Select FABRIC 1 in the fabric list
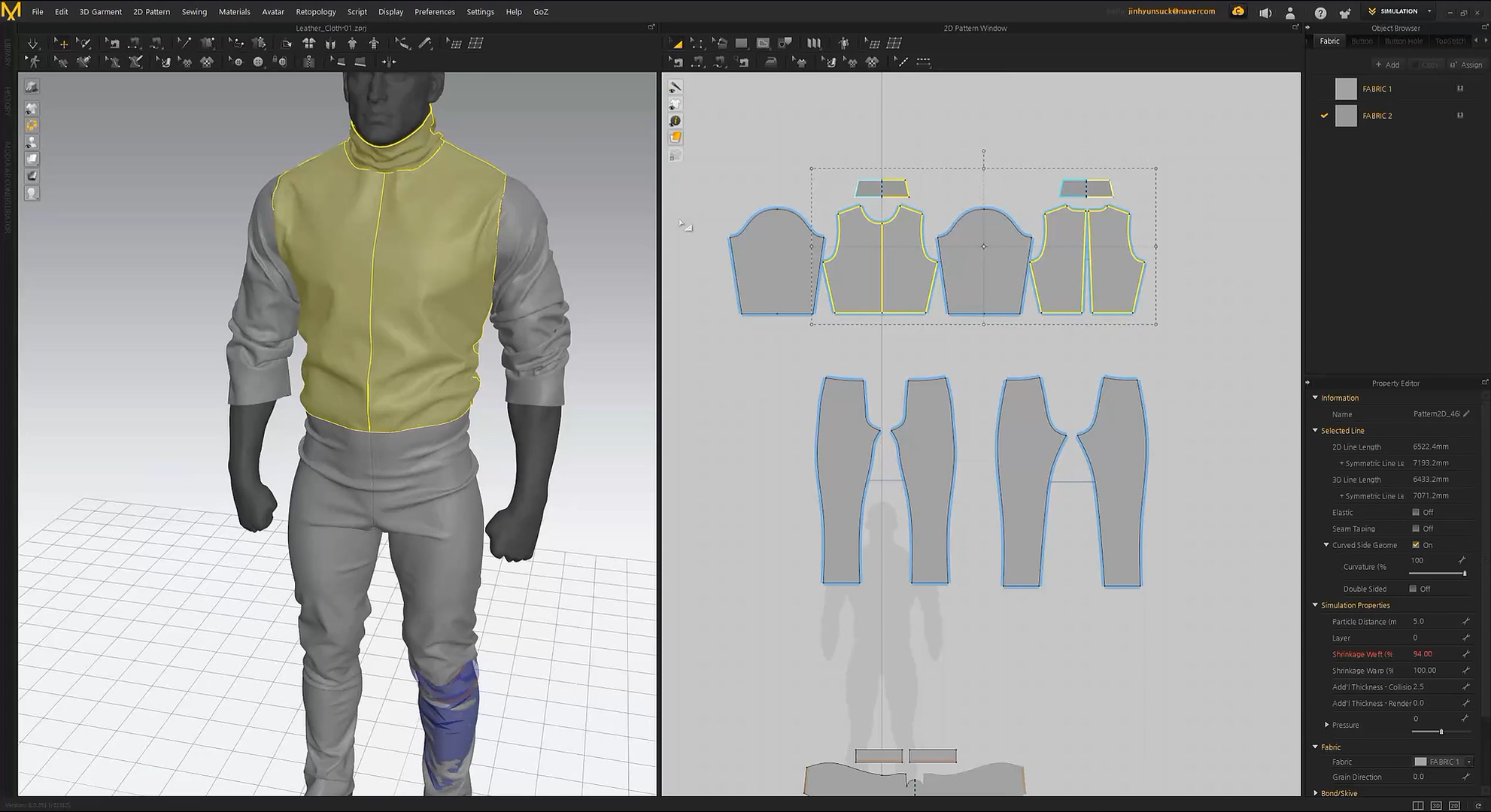The width and height of the screenshot is (1491, 812). pyautogui.click(x=1377, y=89)
